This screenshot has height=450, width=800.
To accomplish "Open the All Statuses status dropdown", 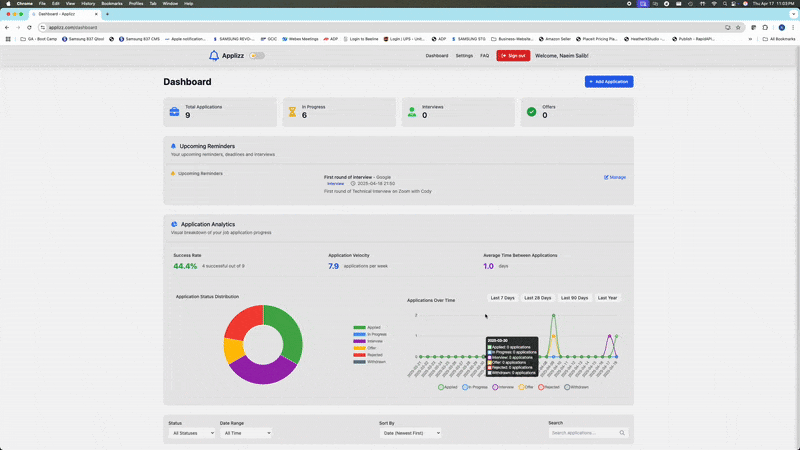I will click(x=192, y=433).
